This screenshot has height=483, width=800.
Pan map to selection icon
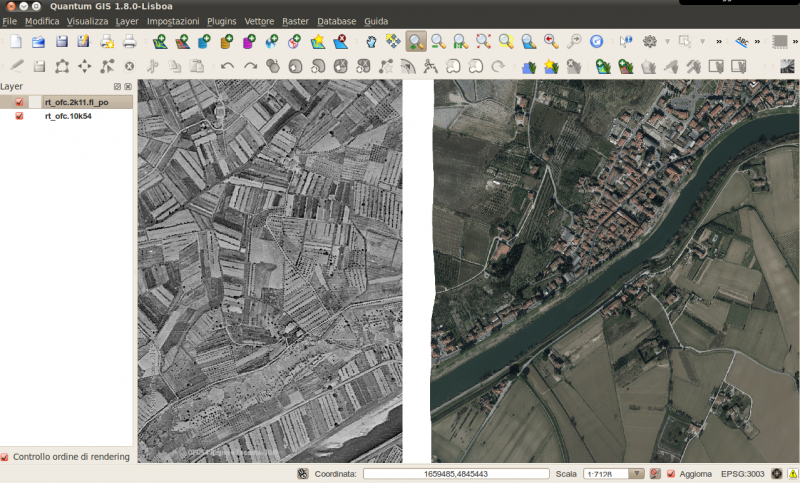coord(393,41)
